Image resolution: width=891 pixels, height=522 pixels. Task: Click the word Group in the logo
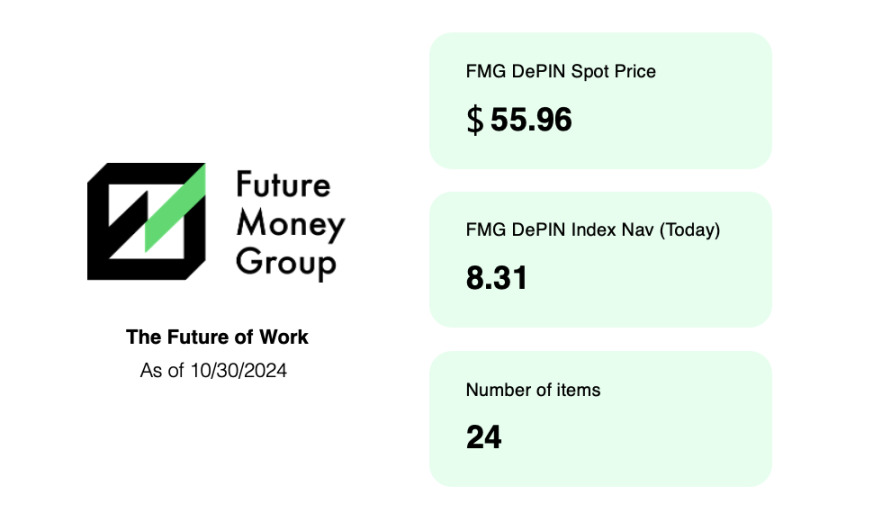[x=286, y=264]
